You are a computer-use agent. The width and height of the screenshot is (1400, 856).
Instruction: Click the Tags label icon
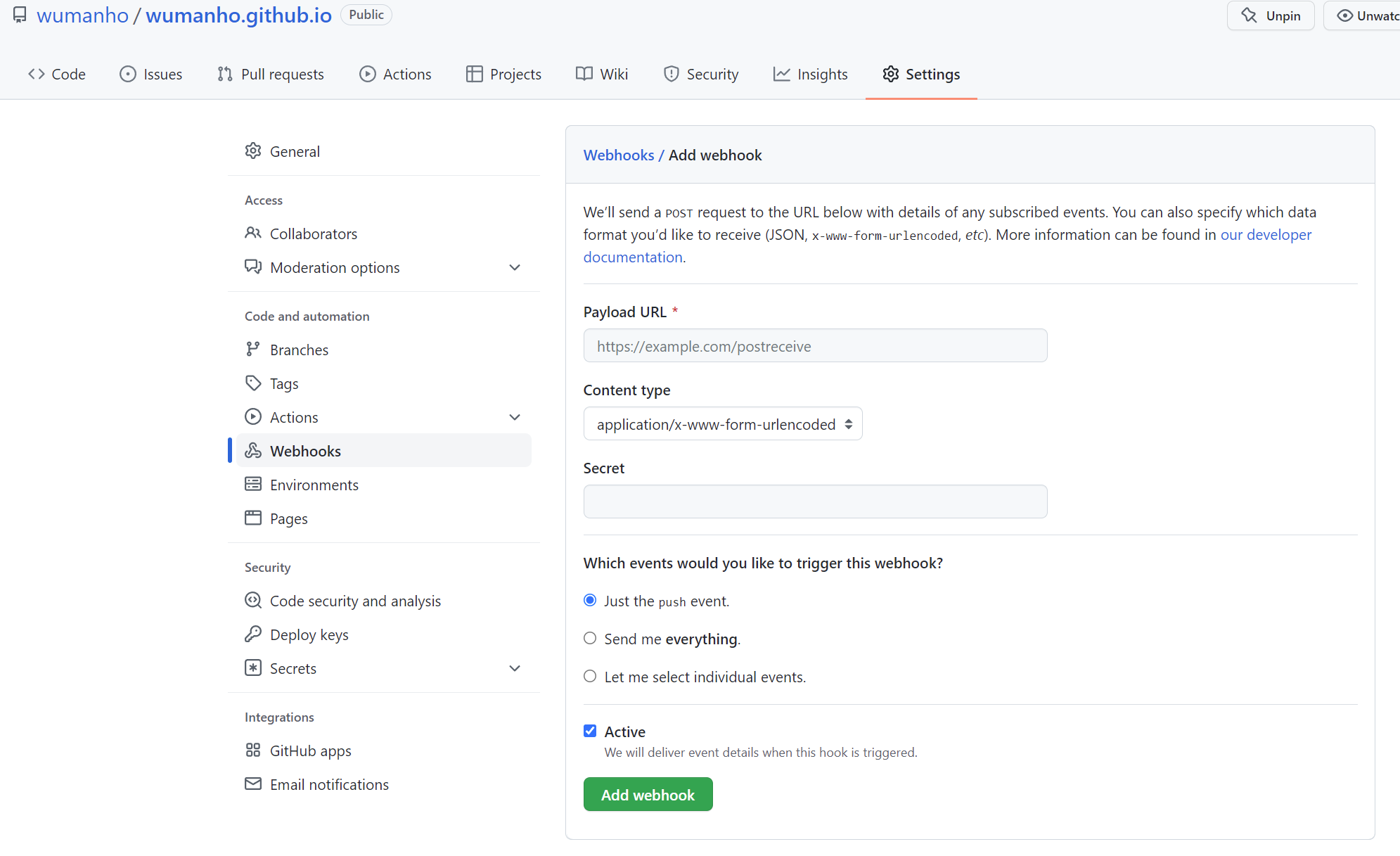[x=253, y=383]
